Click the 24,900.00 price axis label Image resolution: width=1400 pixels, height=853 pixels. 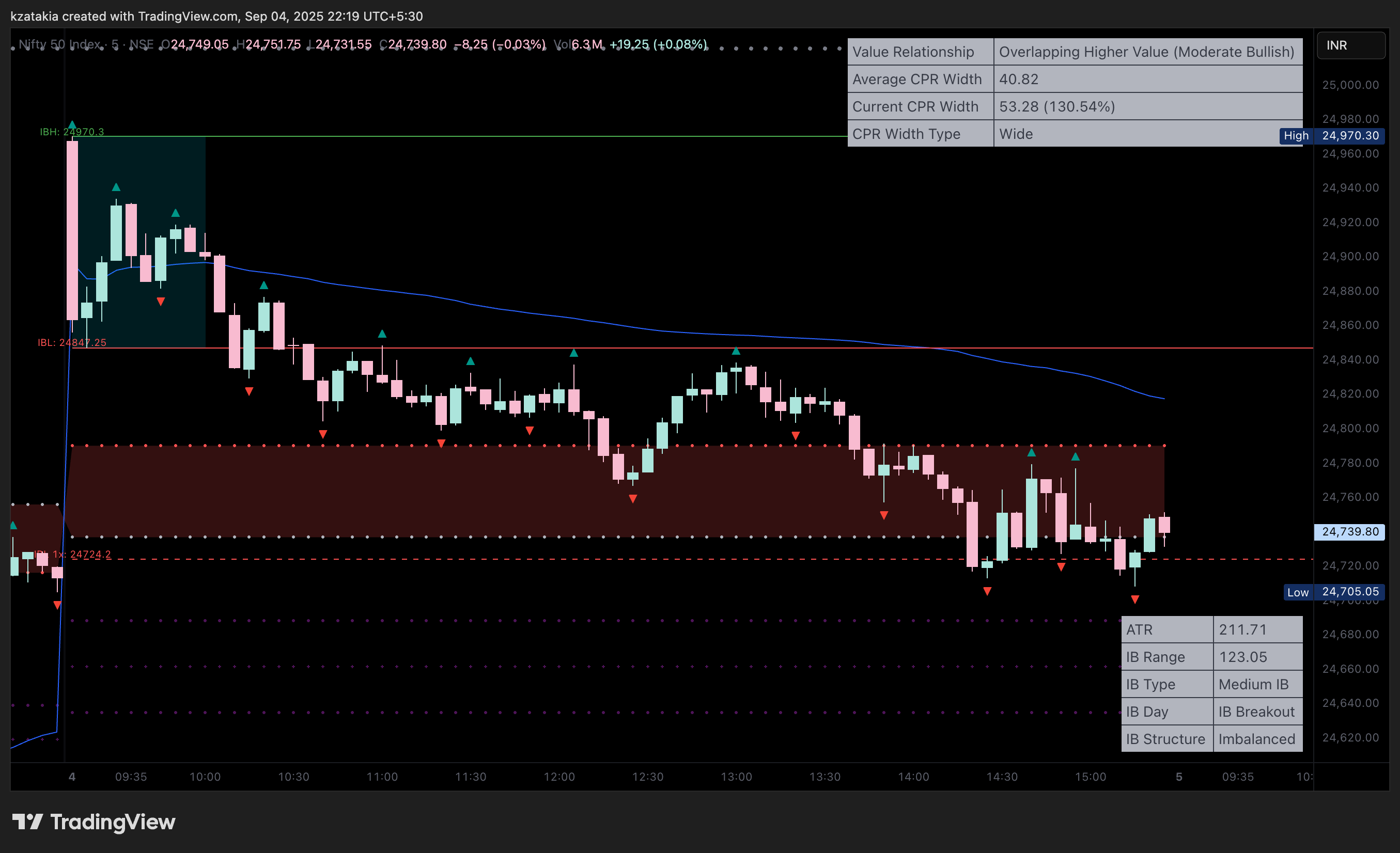click(x=1350, y=257)
